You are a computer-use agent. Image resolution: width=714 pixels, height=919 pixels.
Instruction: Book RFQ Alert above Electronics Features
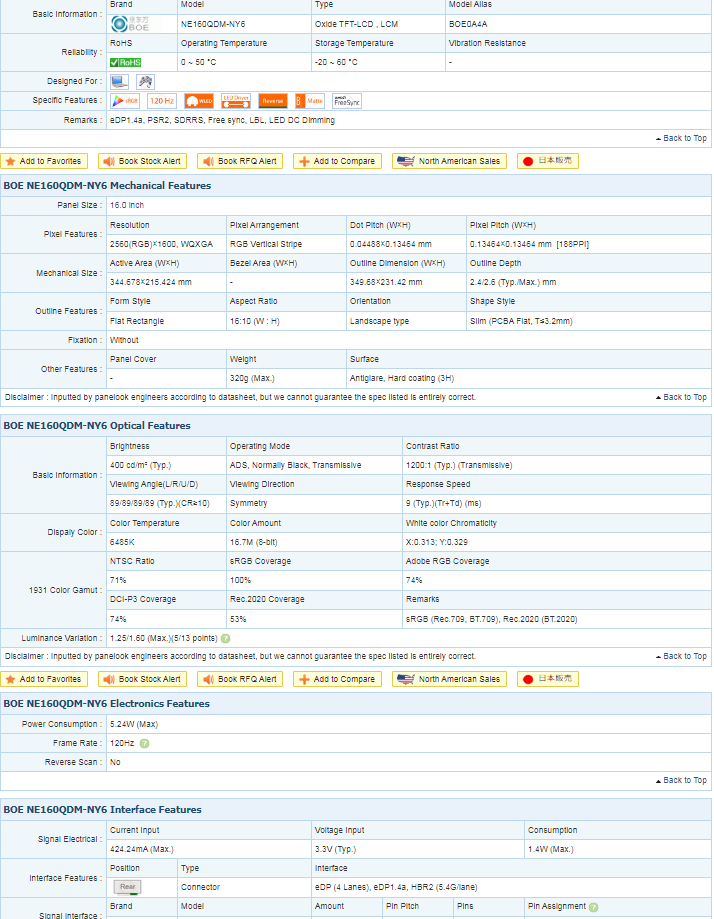[x=240, y=679]
